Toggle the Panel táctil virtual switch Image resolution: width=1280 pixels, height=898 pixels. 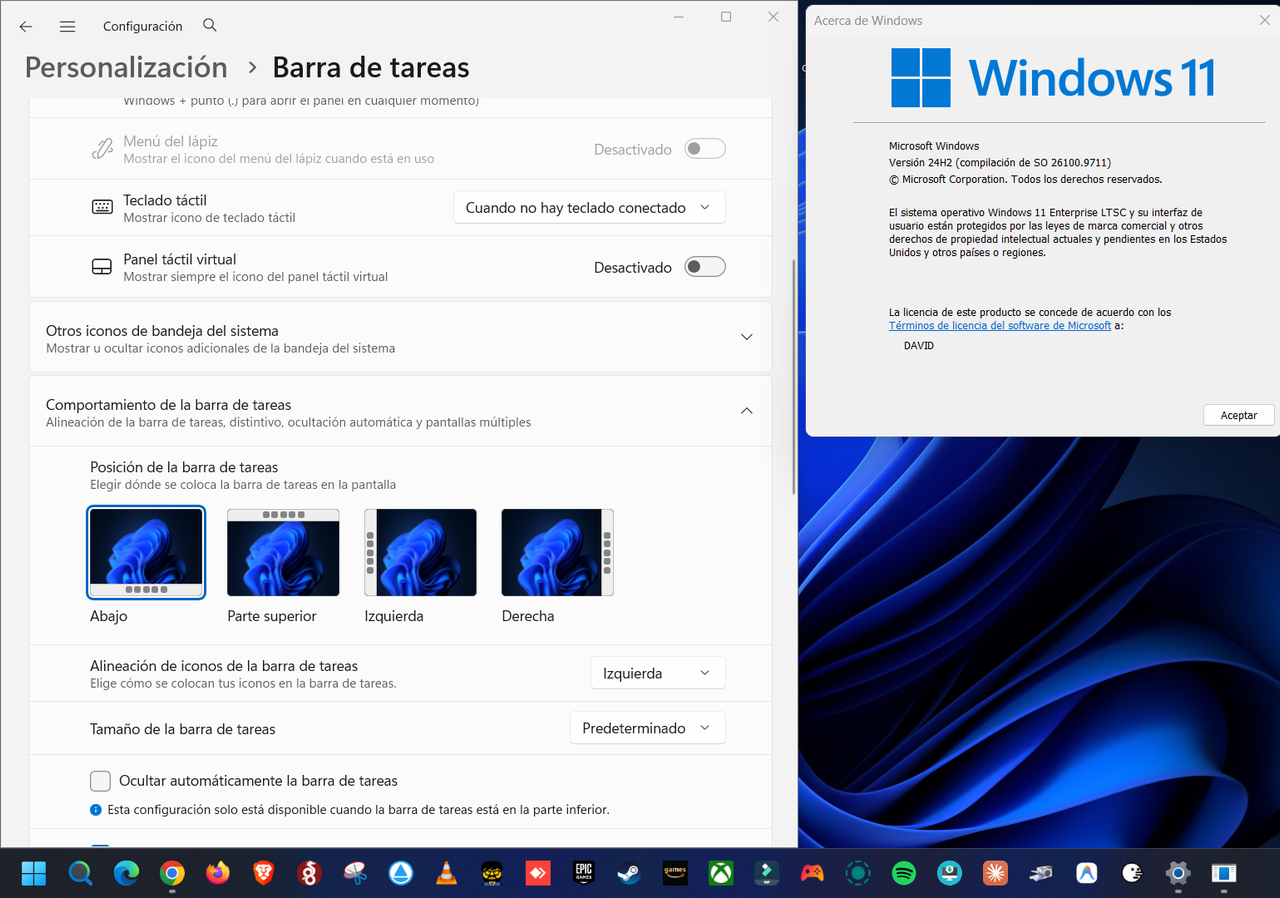[705, 267]
